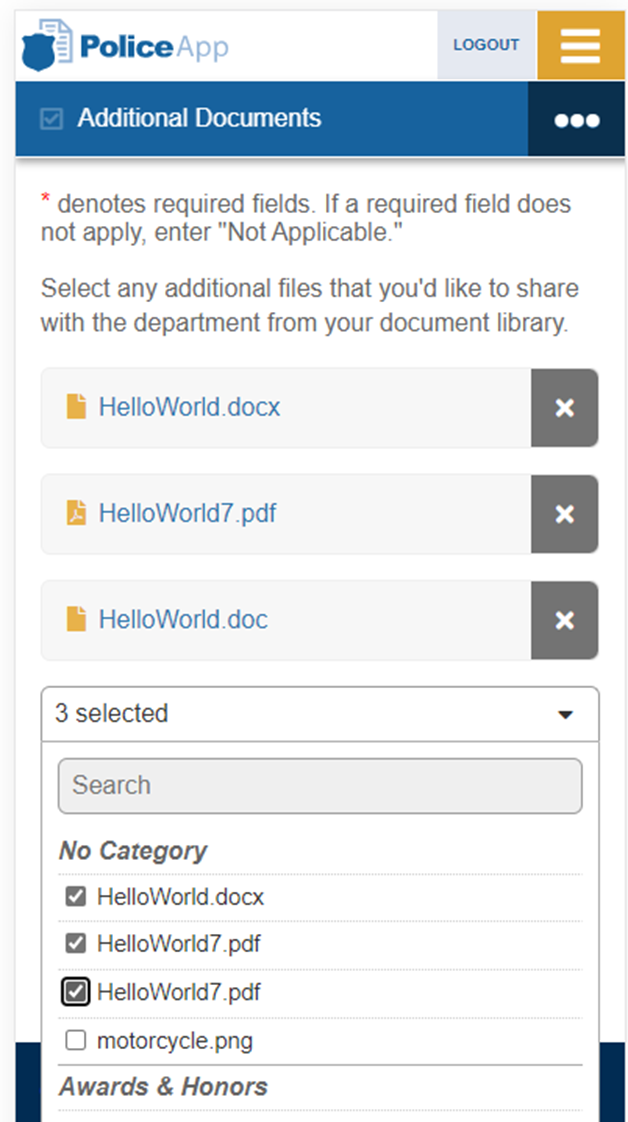Click into the Search field
Viewport: 628px width, 1122px height.
click(320, 786)
